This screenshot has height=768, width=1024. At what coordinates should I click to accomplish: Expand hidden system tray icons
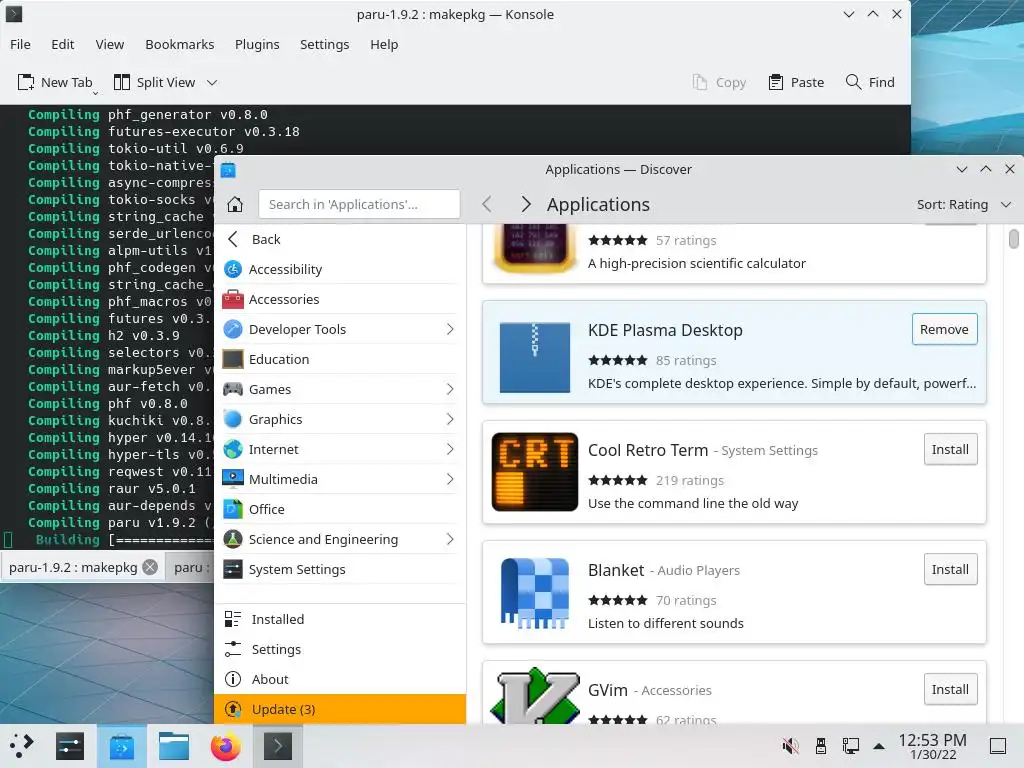pyautogui.click(x=879, y=746)
